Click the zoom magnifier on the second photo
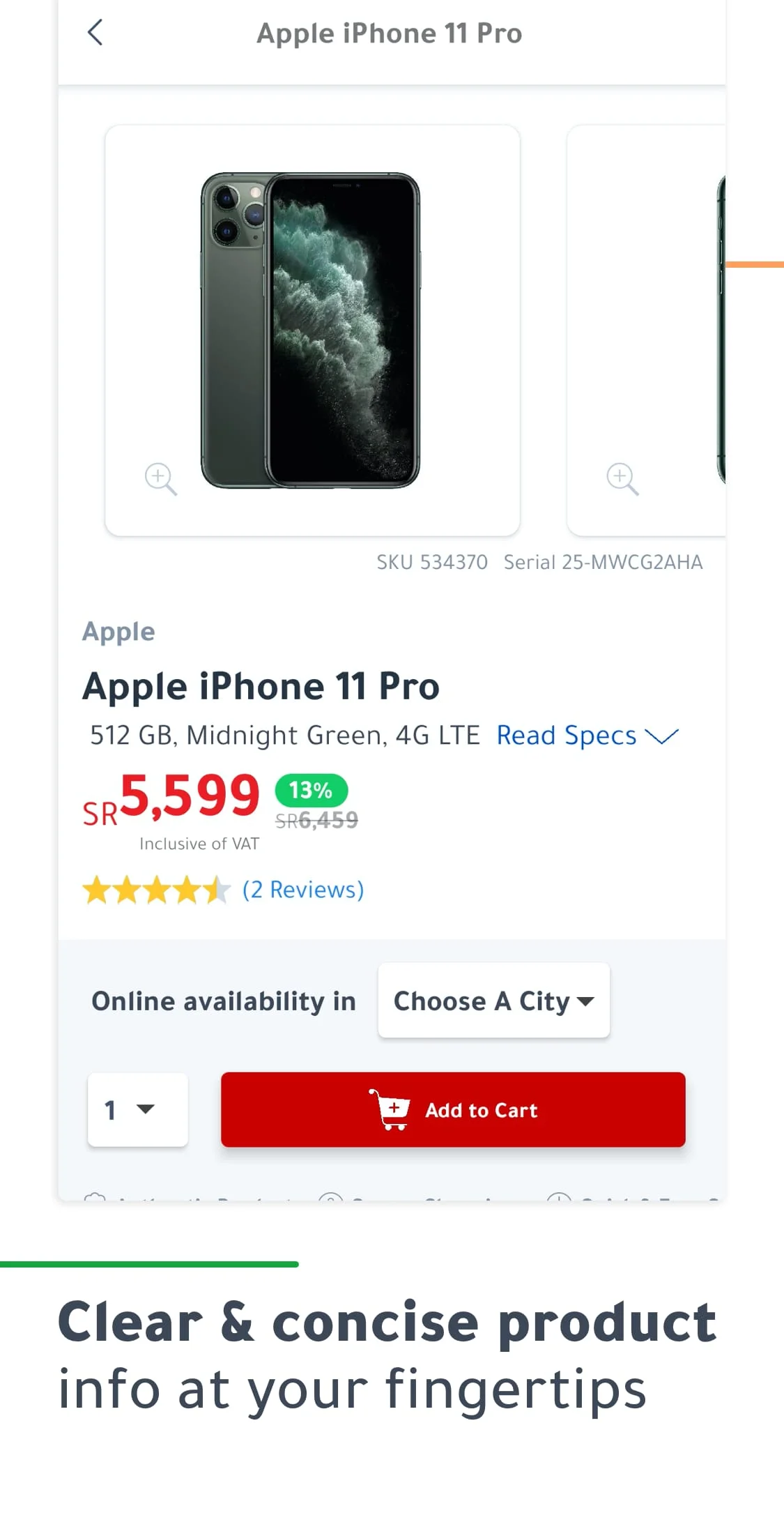The width and height of the screenshot is (784, 1529). click(x=622, y=479)
